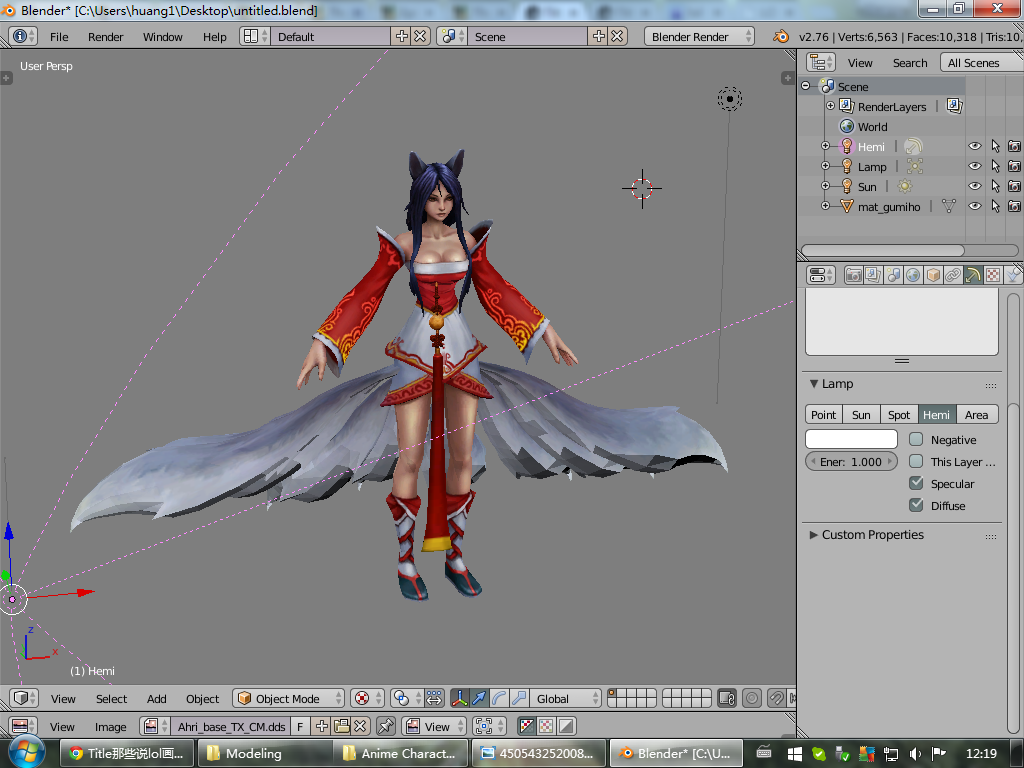Set lamp type to Sun

pyautogui.click(x=861, y=415)
